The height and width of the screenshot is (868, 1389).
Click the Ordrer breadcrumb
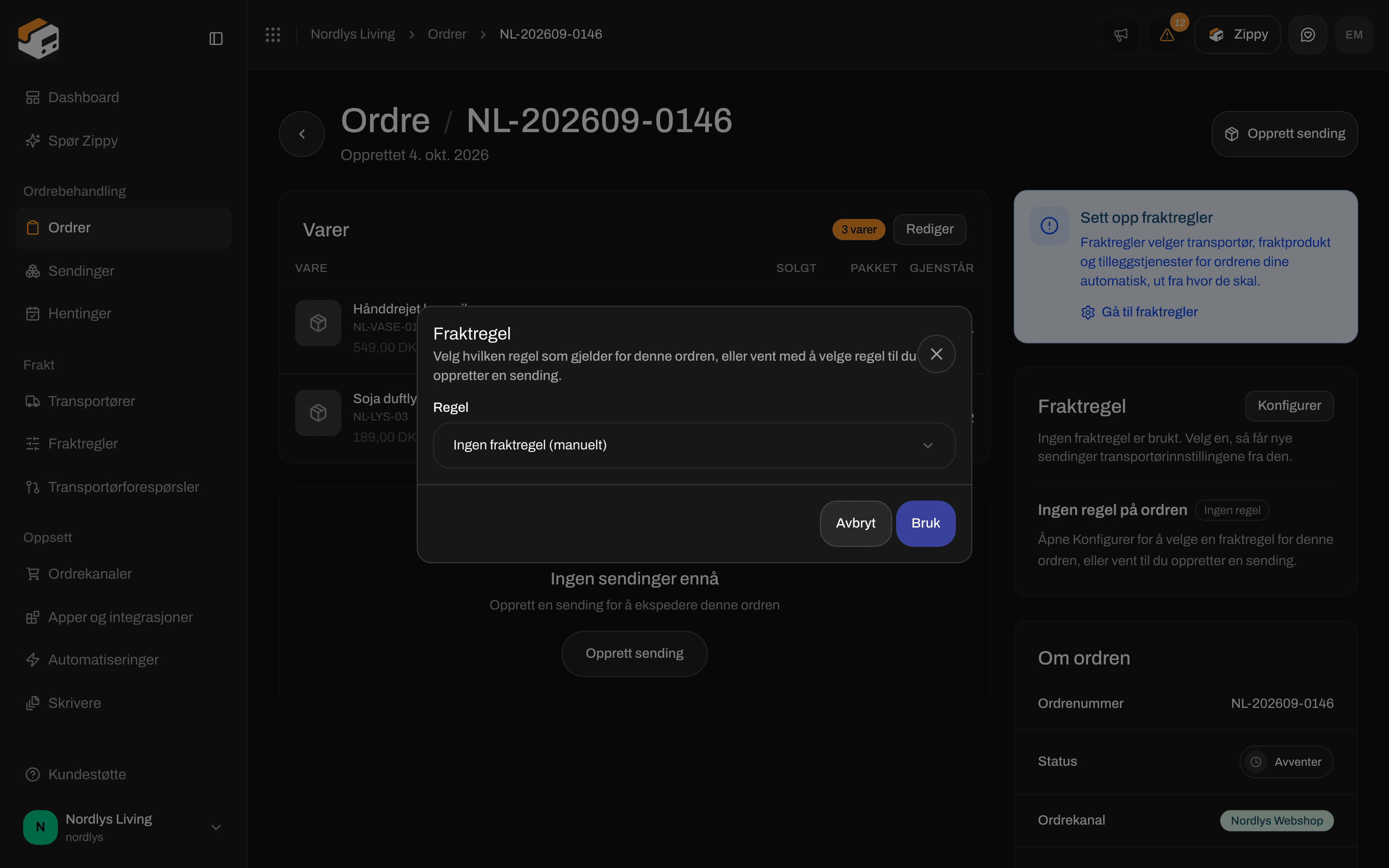click(447, 34)
